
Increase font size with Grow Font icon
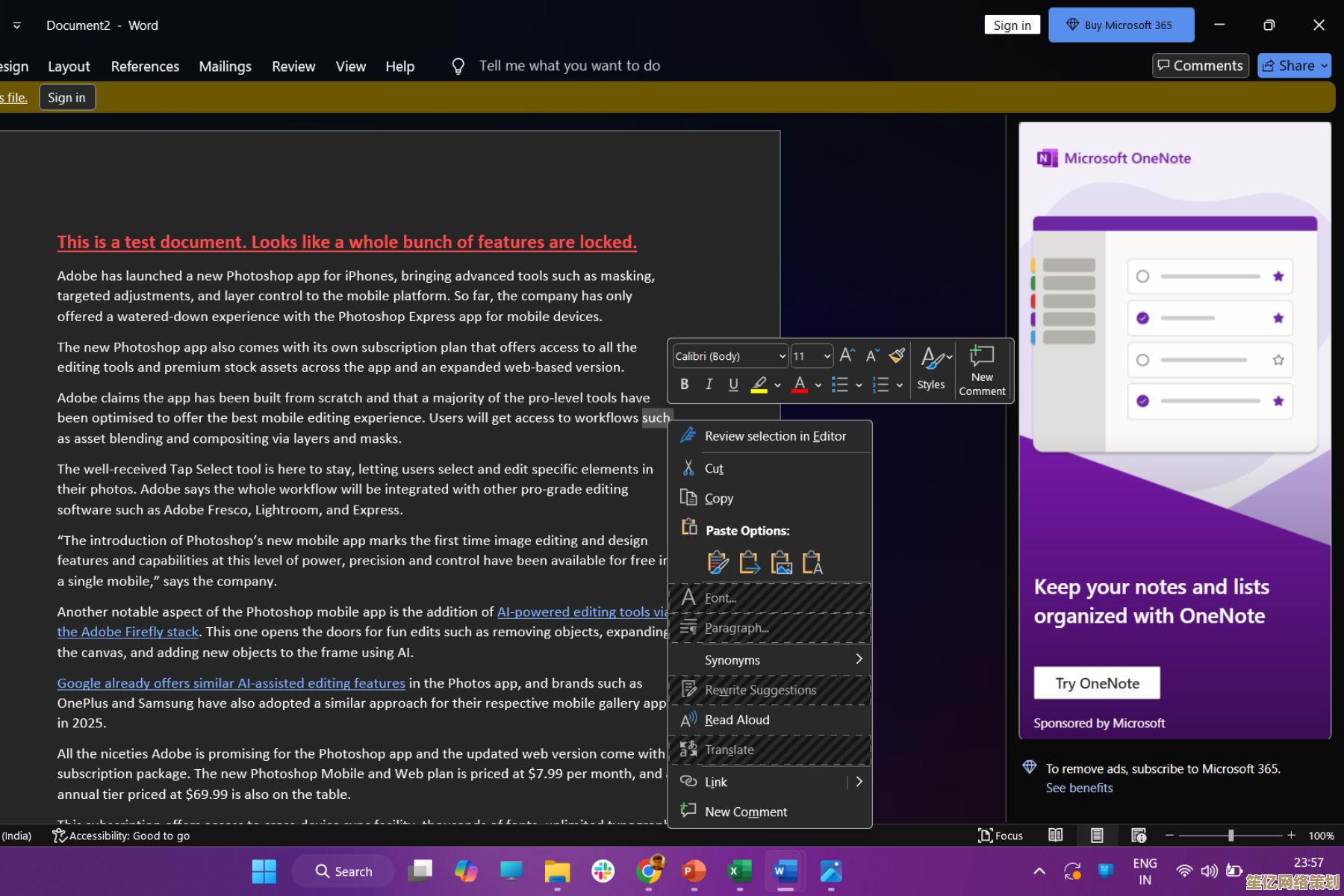coord(847,355)
